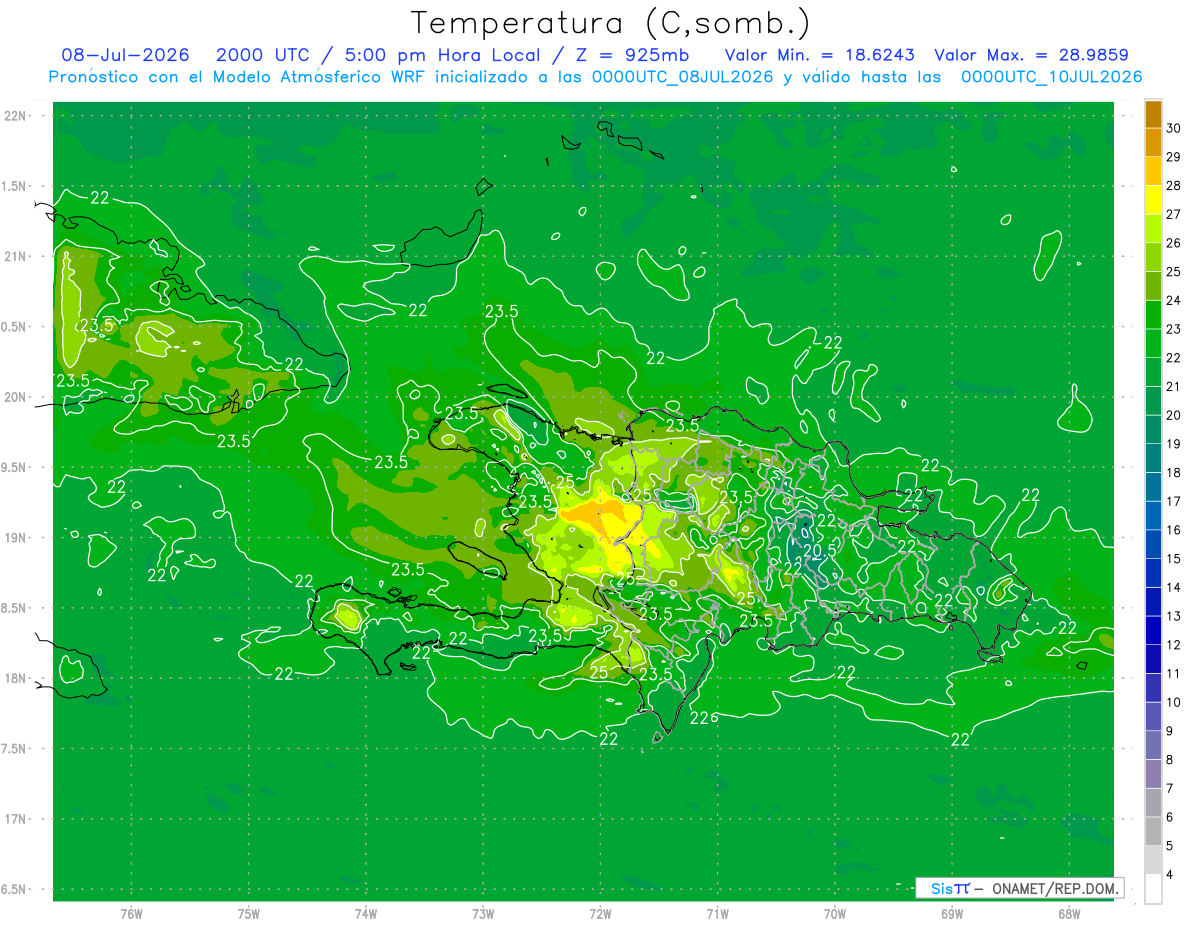
Task: Pick the orange swatch between 29 and 30
Action: tap(1153, 142)
